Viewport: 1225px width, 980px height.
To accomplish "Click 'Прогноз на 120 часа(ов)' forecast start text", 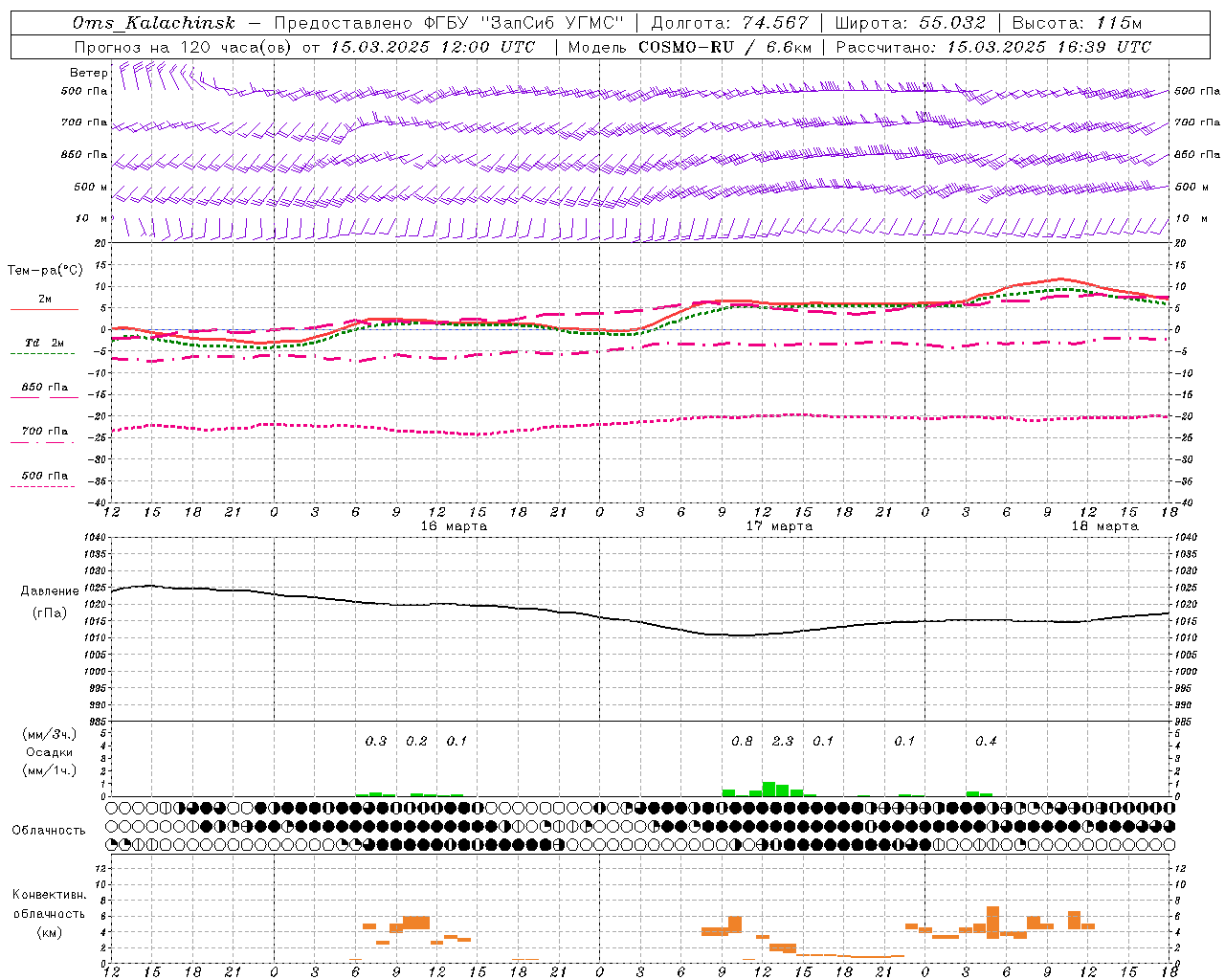I will 184,47.
